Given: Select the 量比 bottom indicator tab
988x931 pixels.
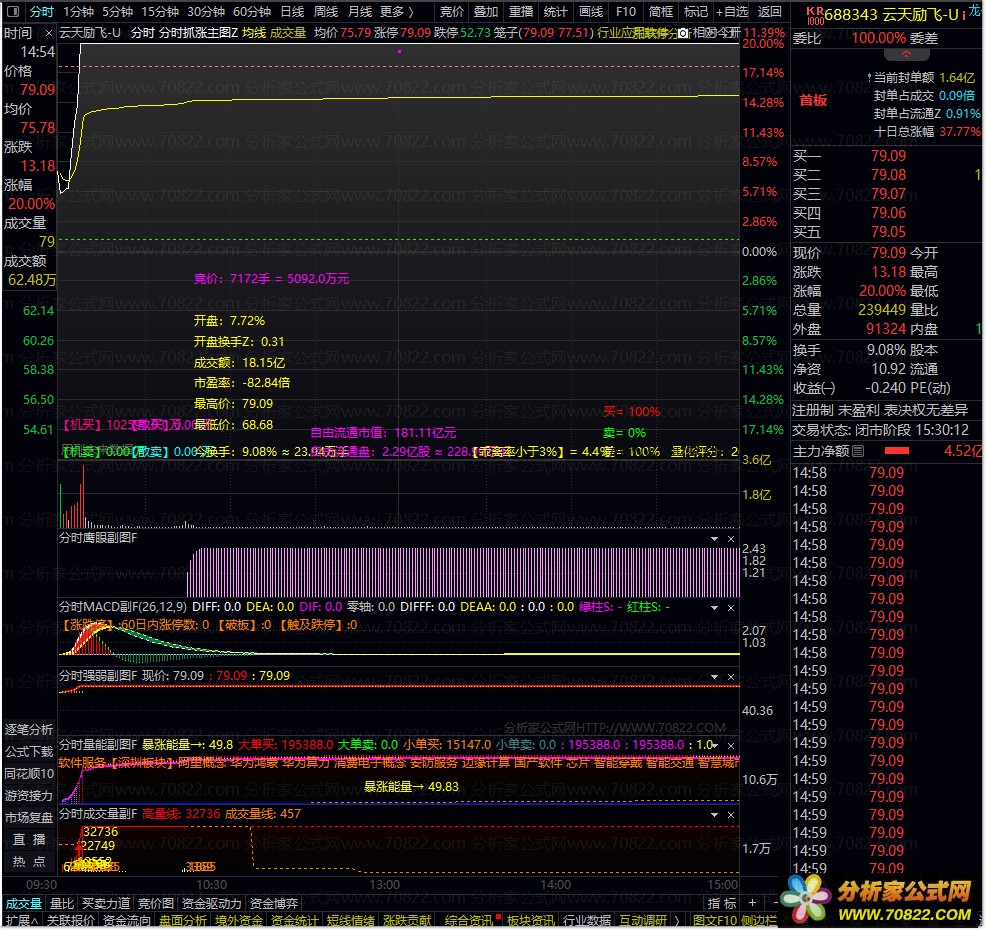Looking at the screenshot, I should point(62,905).
